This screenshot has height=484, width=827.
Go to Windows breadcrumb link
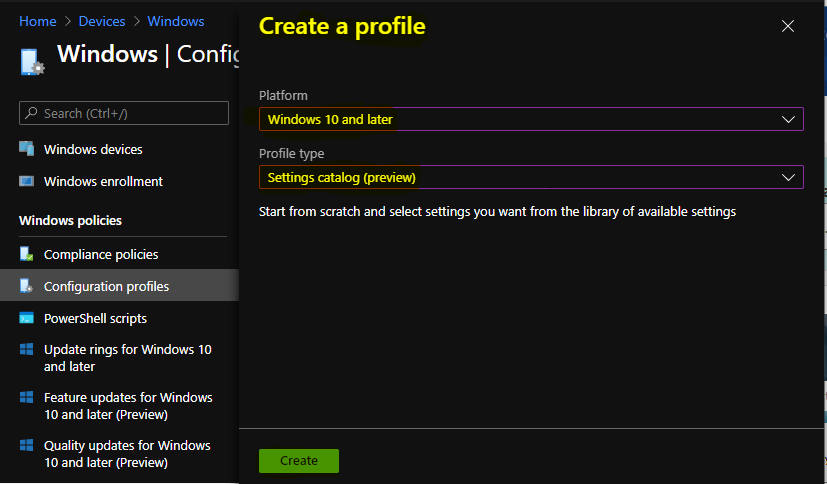176,21
